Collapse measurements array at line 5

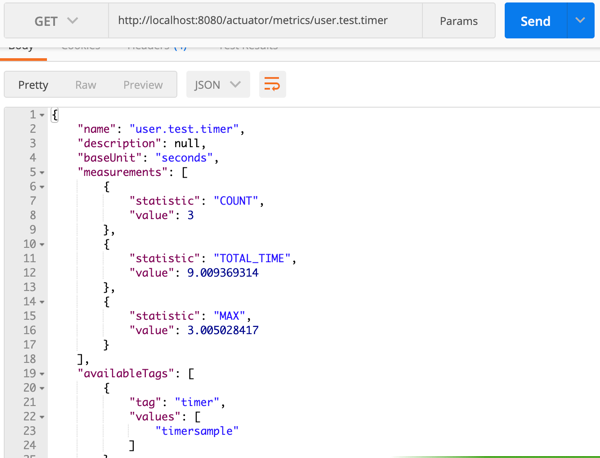click(42, 173)
